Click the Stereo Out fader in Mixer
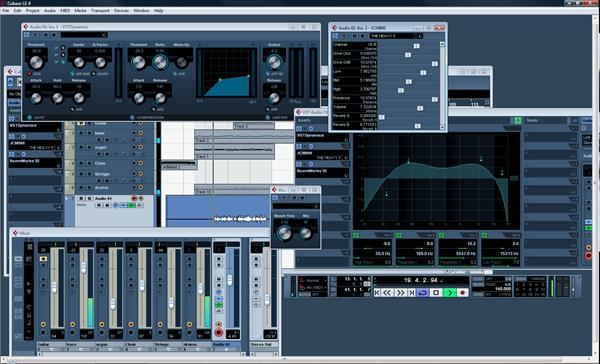This screenshot has width=600, height=364. click(267, 300)
